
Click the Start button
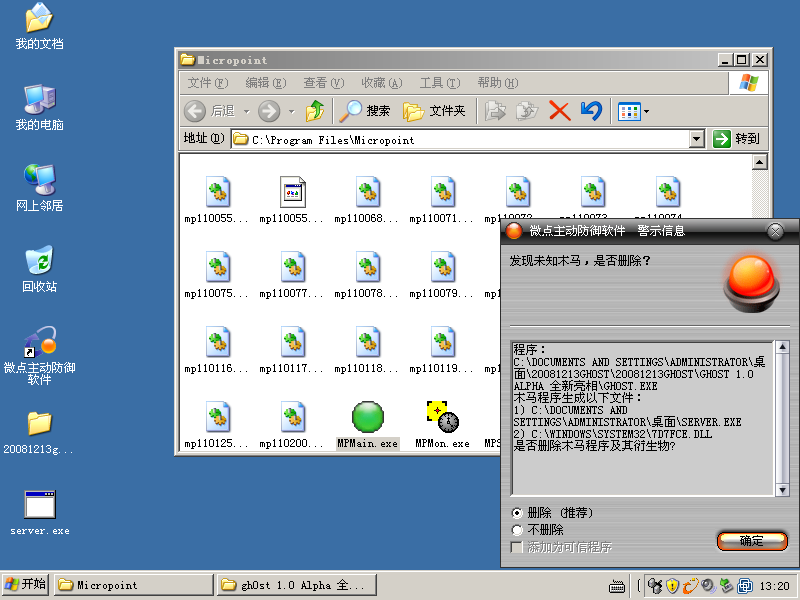pos(25,585)
